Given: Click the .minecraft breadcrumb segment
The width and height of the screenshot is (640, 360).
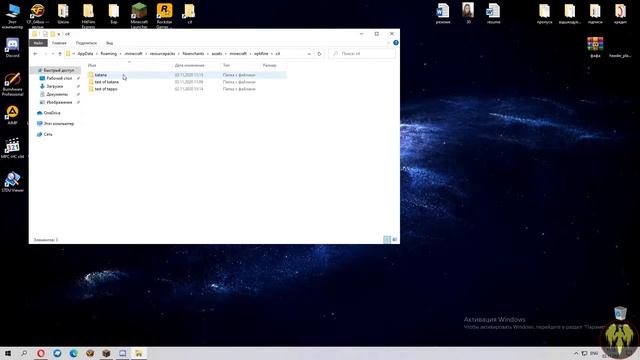Looking at the screenshot, I should pos(133,53).
